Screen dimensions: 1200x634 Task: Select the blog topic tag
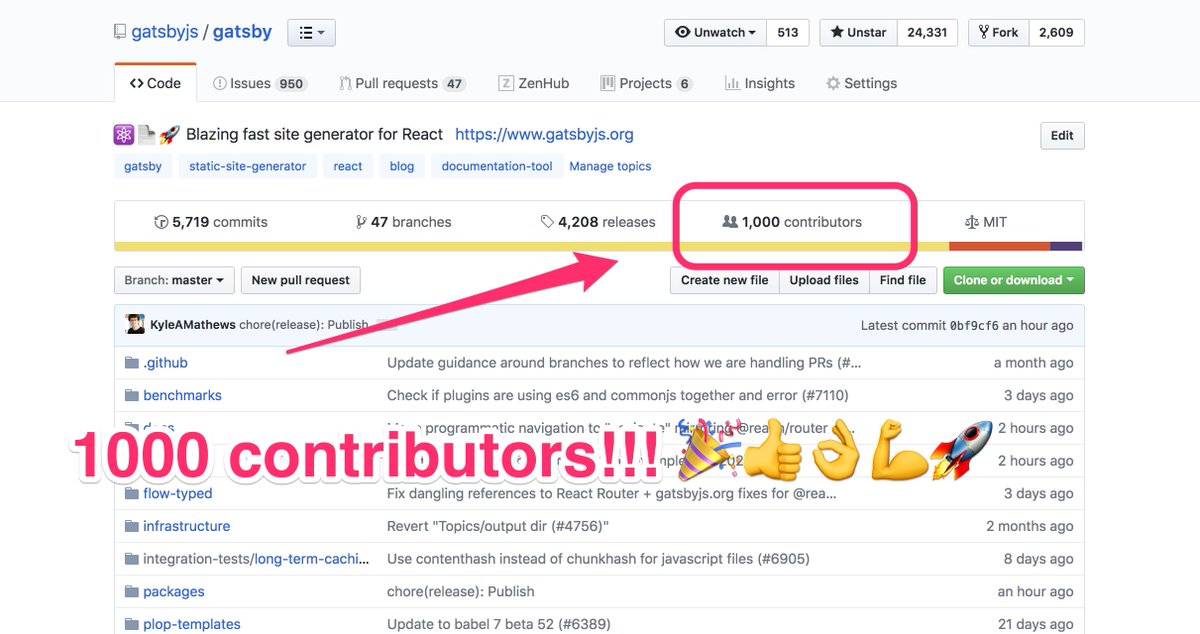402,166
